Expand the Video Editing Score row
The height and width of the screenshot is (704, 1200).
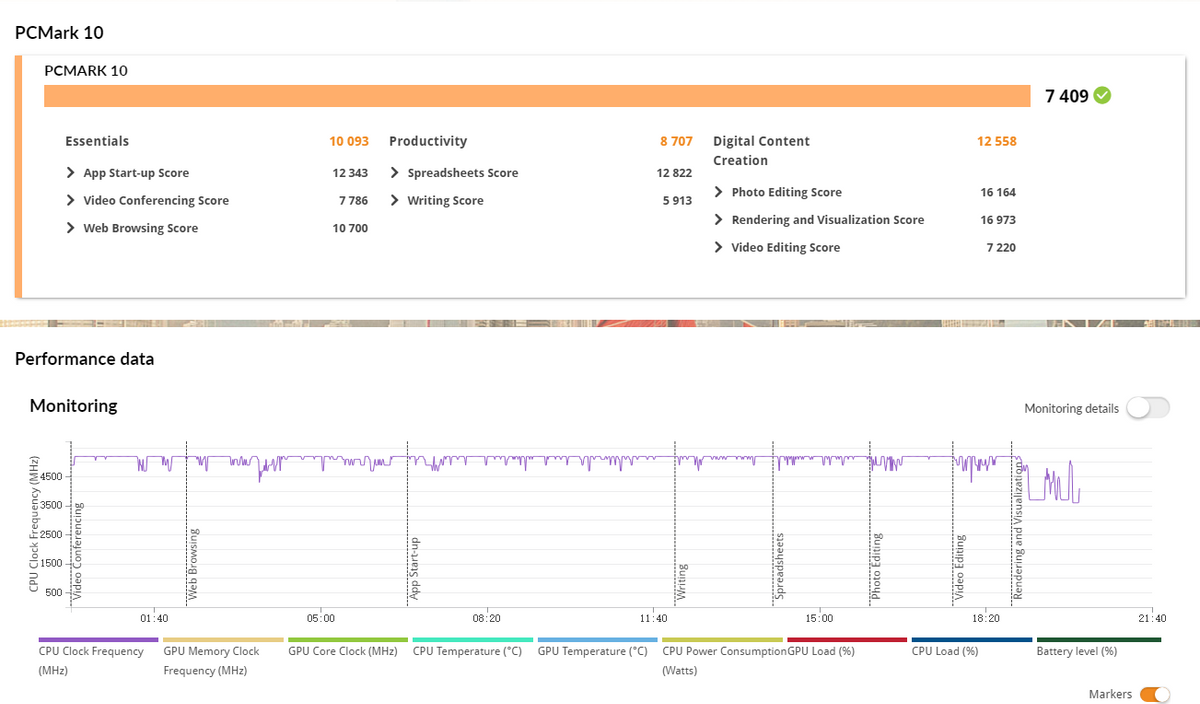[719, 247]
